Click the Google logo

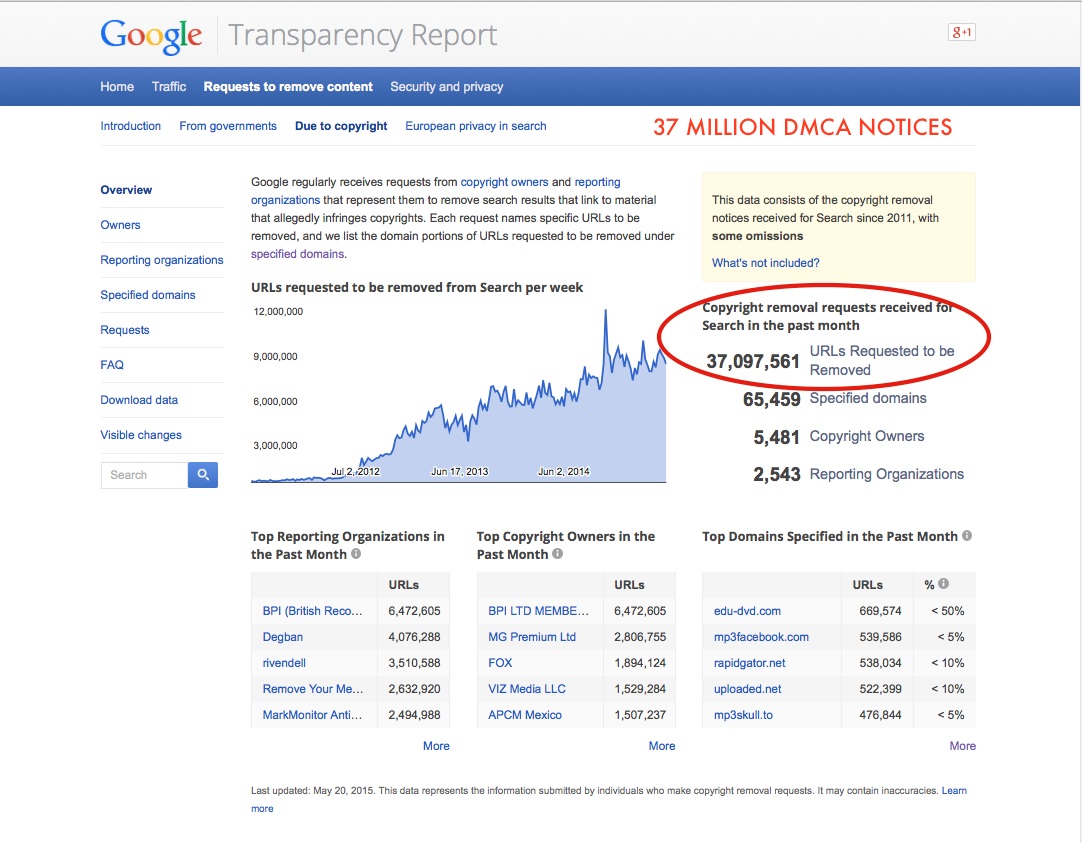coord(151,36)
